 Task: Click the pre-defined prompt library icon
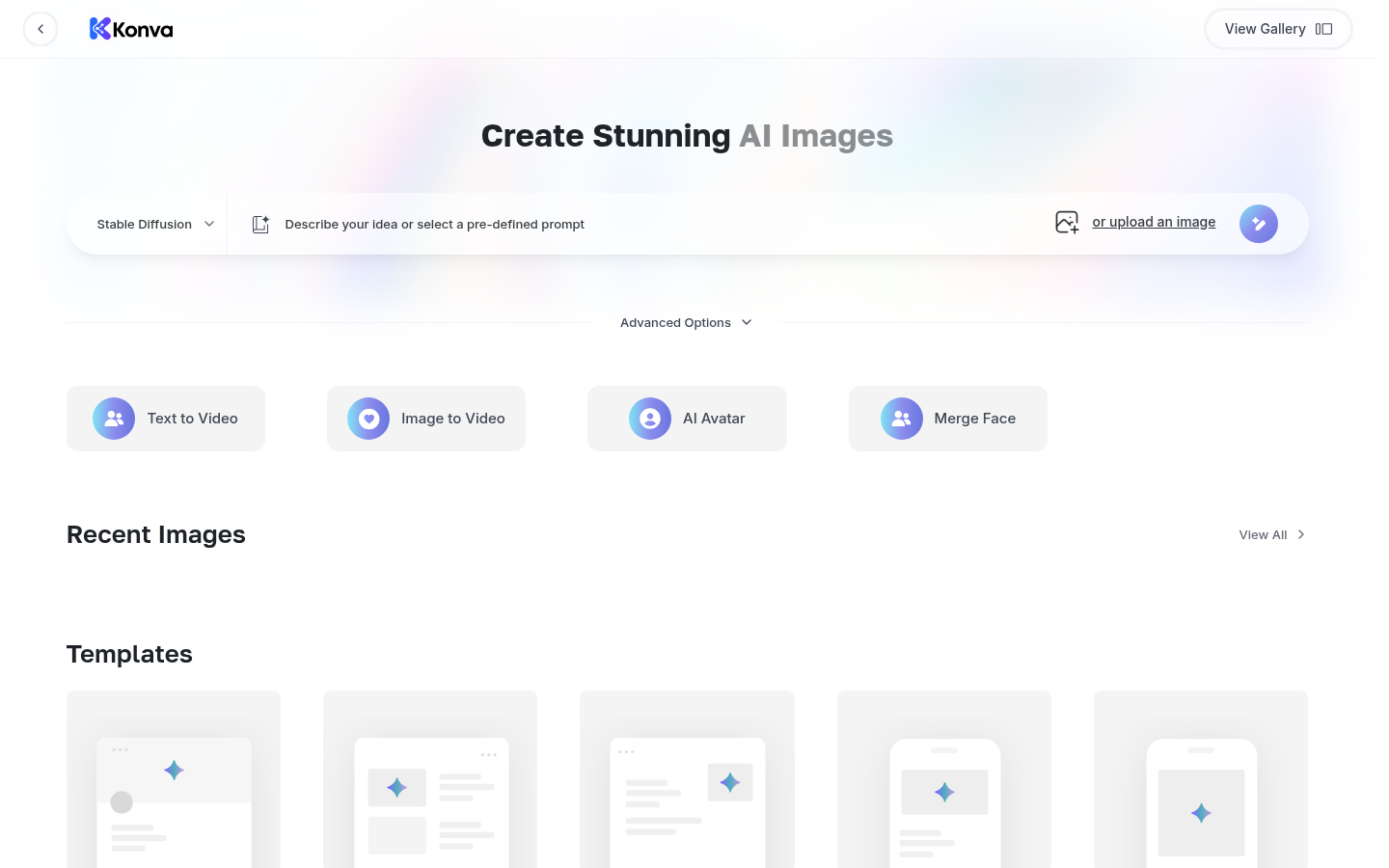click(x=260, y=224)
